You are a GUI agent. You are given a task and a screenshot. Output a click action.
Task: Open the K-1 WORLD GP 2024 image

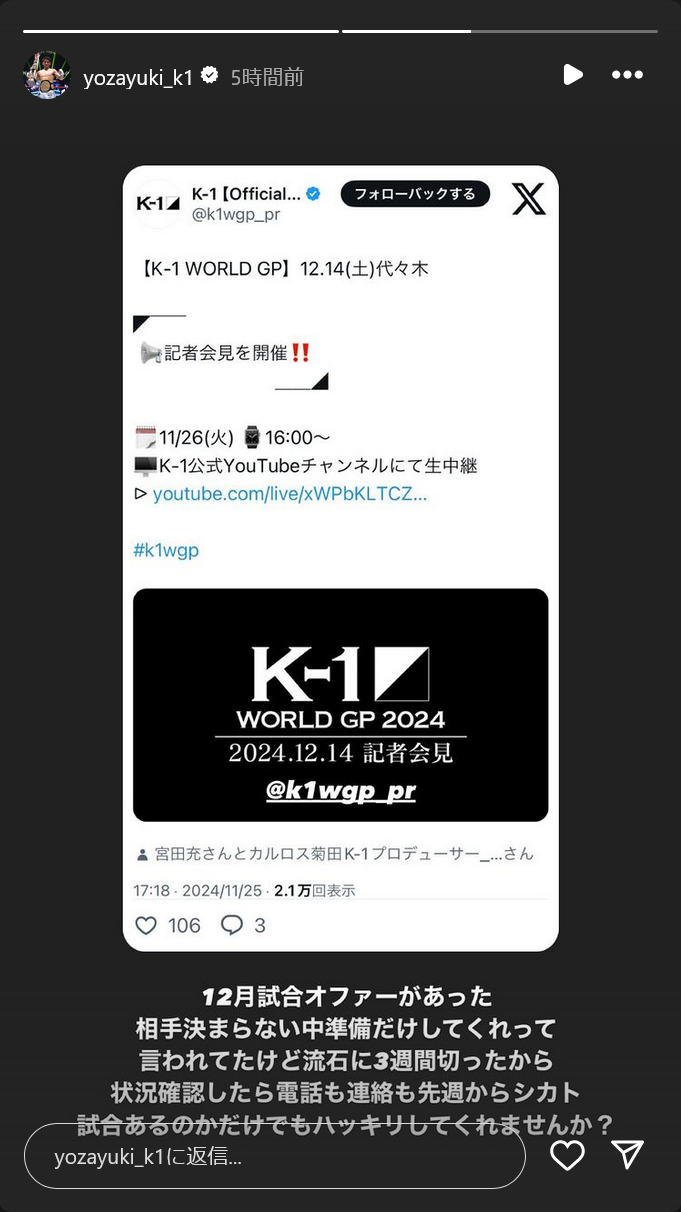tap(341, 705)
